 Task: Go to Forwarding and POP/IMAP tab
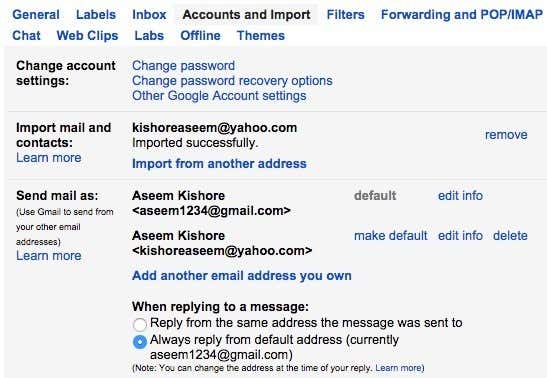(x=462, y=15)
